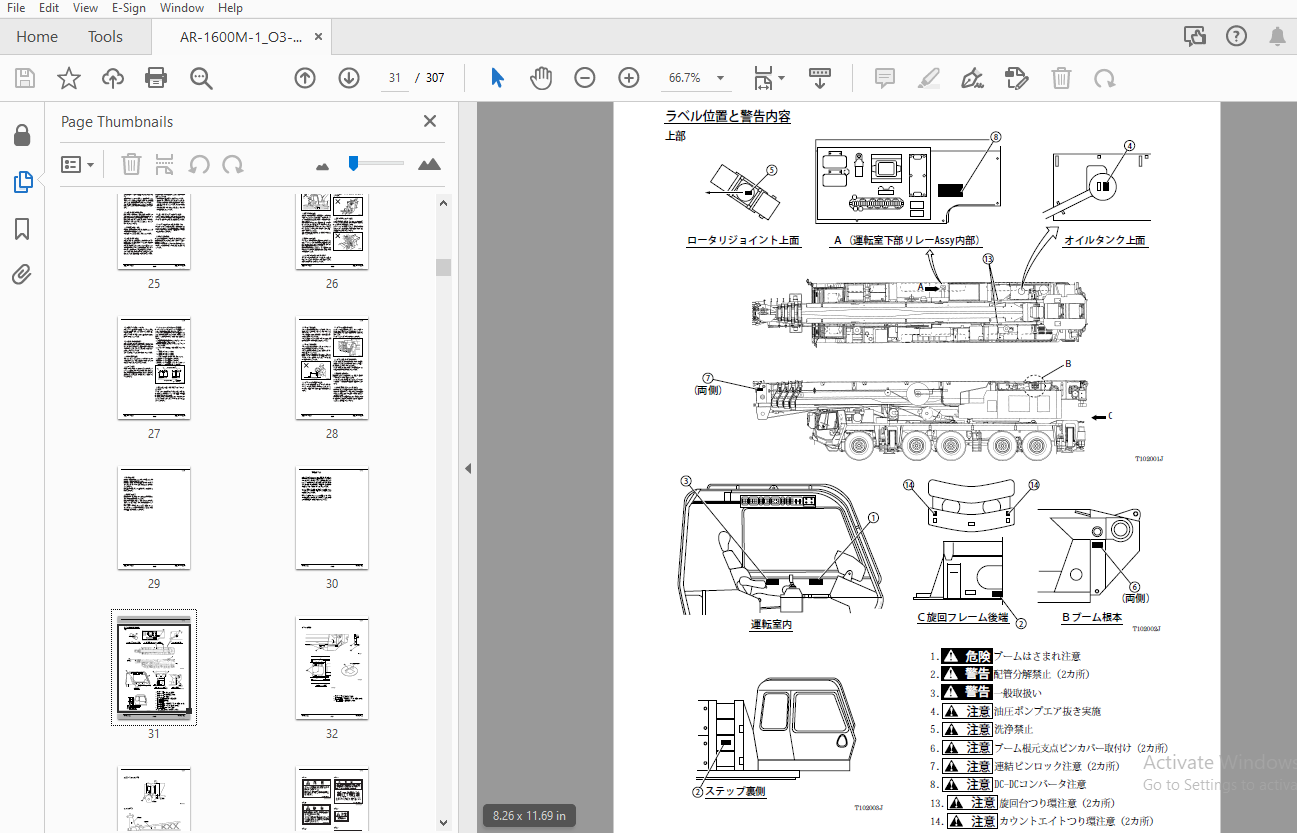Viewport: 1297px width, 833px height.
Task: Delete with the trash icon in the main toolbar
Action: coord(1061,78)
